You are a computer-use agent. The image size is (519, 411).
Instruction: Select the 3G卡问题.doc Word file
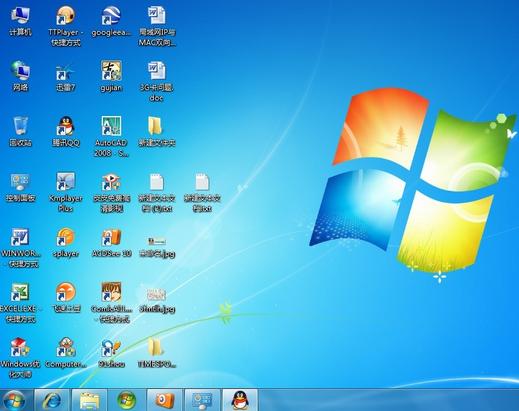click(x=157, y=81)
